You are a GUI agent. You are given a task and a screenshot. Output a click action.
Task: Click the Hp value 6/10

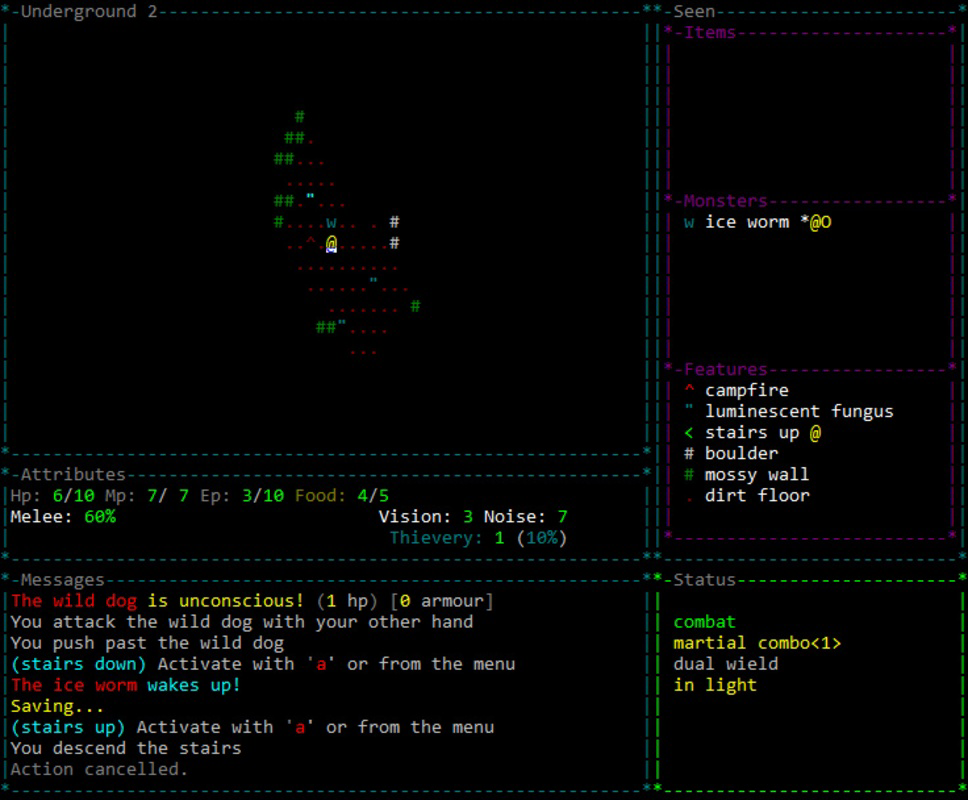point(73,496)
